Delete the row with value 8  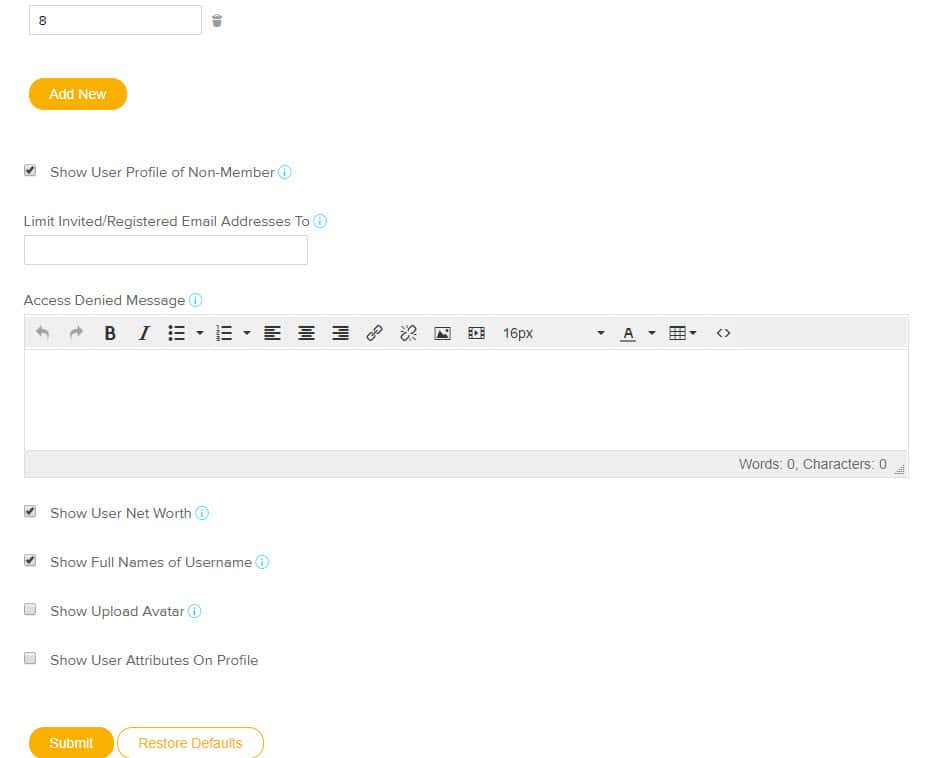click(217, 21)
